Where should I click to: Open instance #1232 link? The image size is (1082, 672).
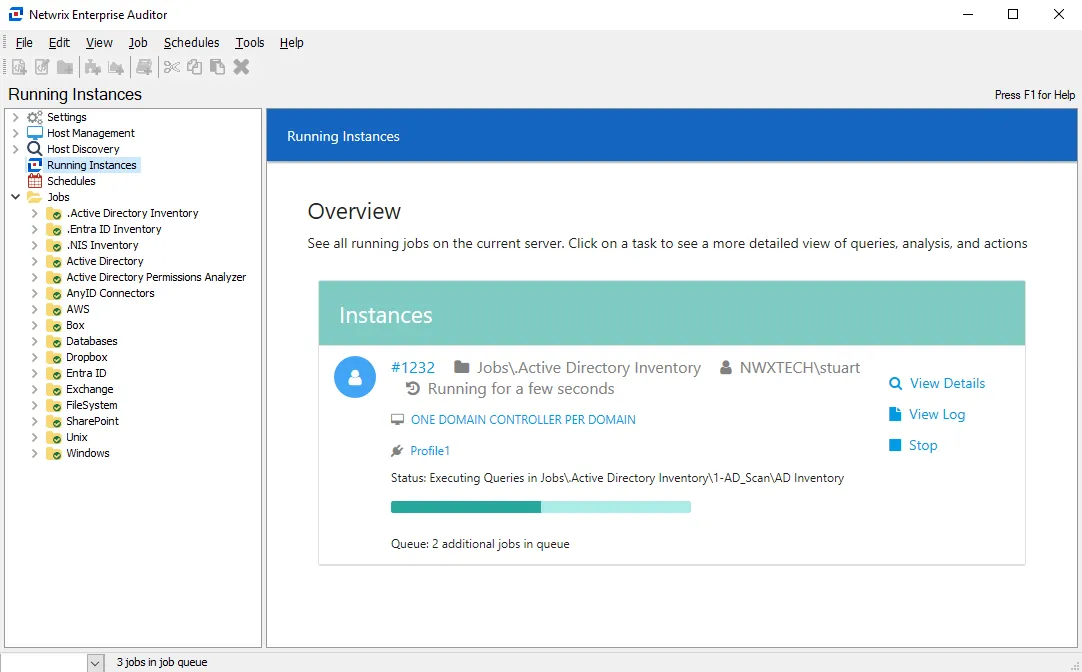coord(413,368)
